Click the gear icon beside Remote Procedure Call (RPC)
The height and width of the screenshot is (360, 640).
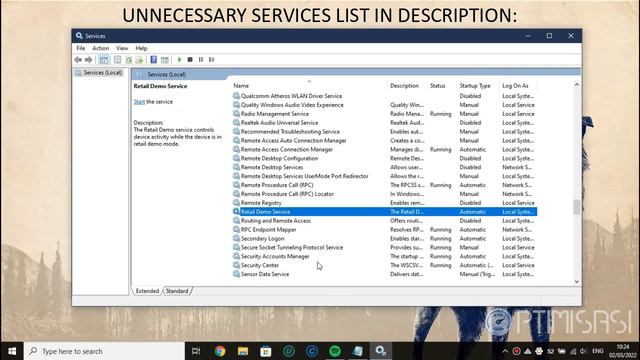tap(236, 185)
